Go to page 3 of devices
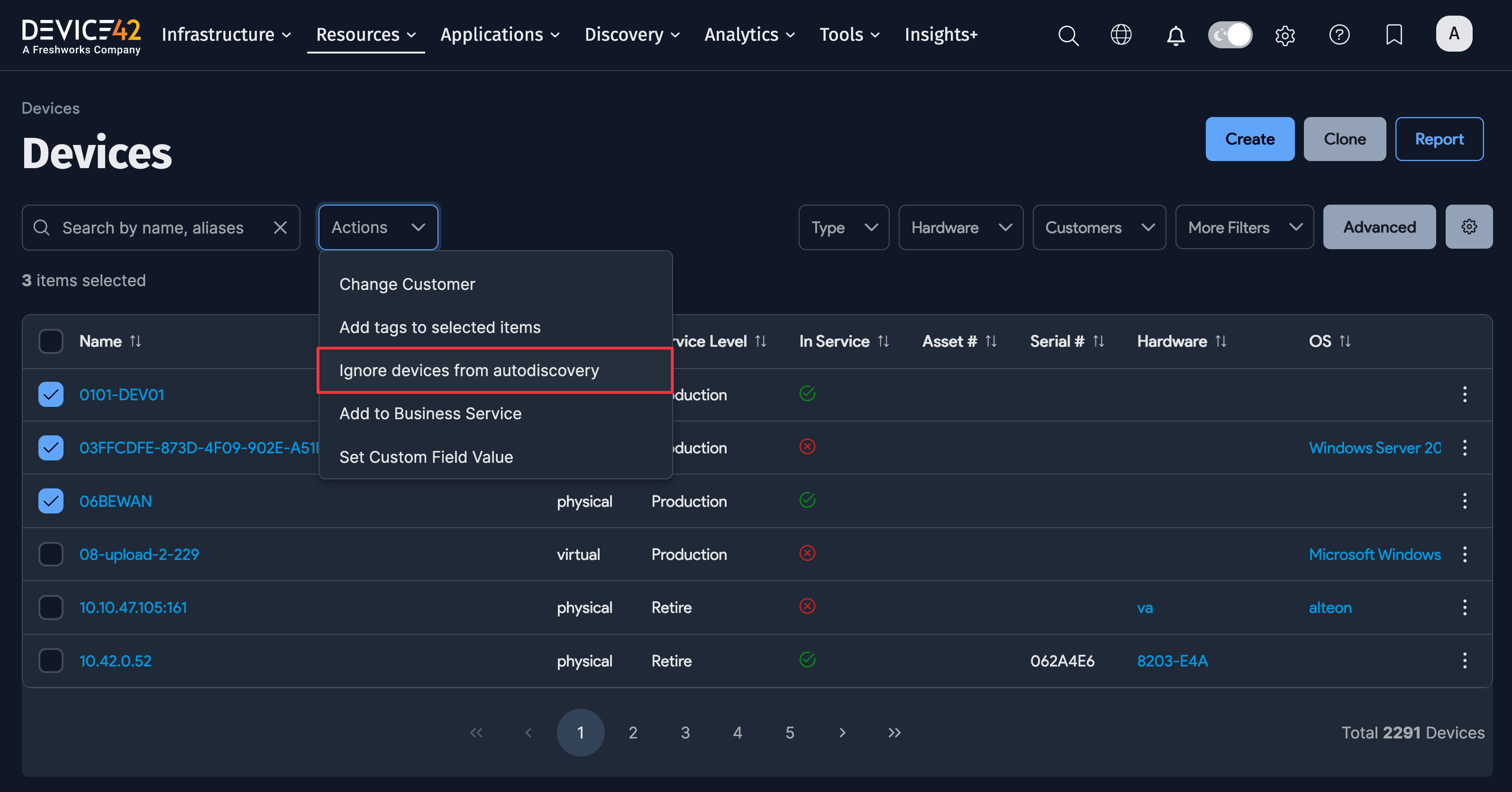Viewport: 1512px width, 792px height. pos(685,733)
